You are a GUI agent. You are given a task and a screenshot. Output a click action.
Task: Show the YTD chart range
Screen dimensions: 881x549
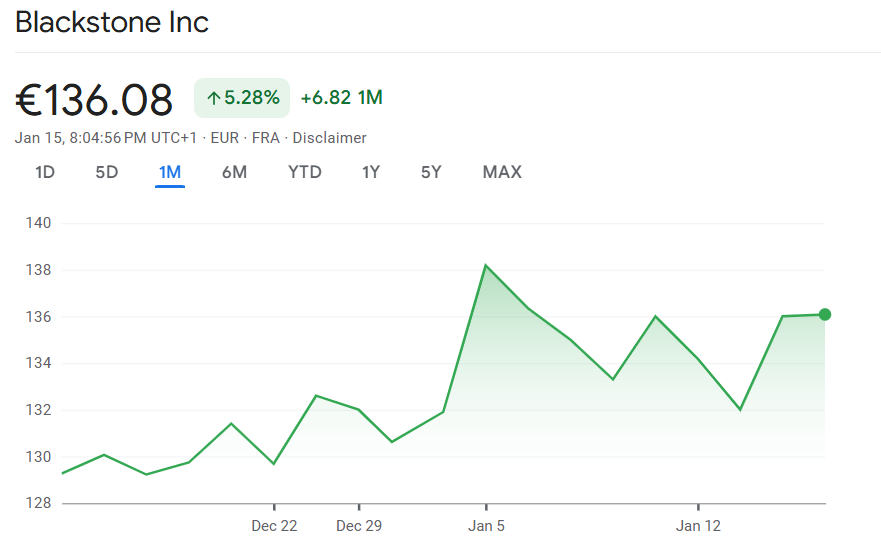click(305, 172)
